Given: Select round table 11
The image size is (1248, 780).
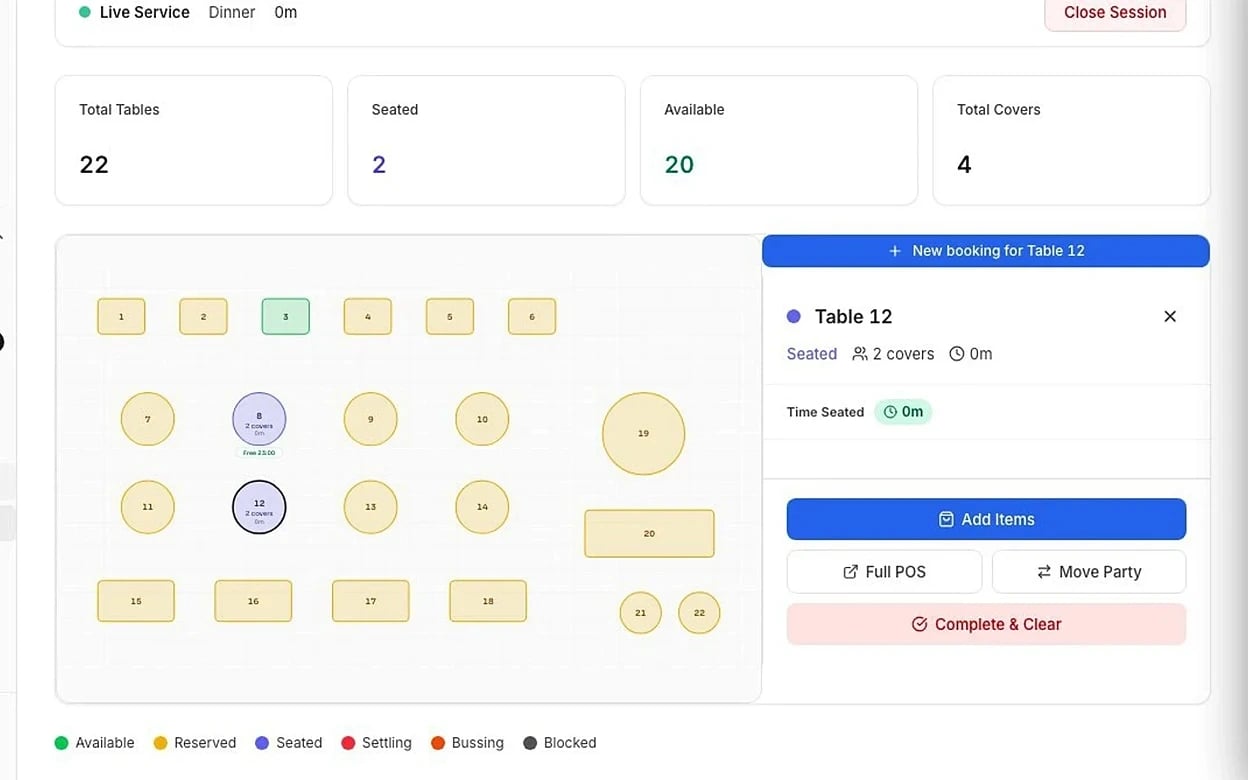Looking at the screenshot, I should point(148,507).
